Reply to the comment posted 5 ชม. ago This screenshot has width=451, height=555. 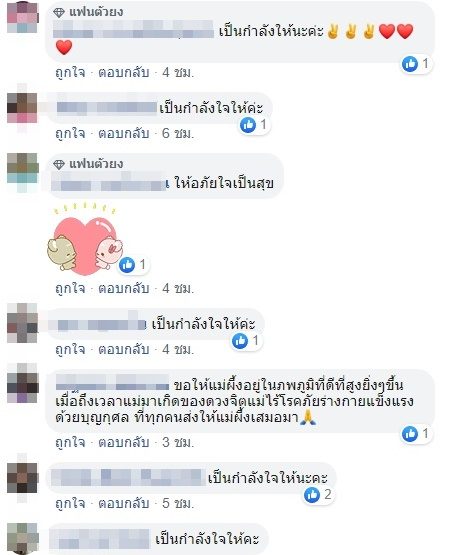(123, 503)
